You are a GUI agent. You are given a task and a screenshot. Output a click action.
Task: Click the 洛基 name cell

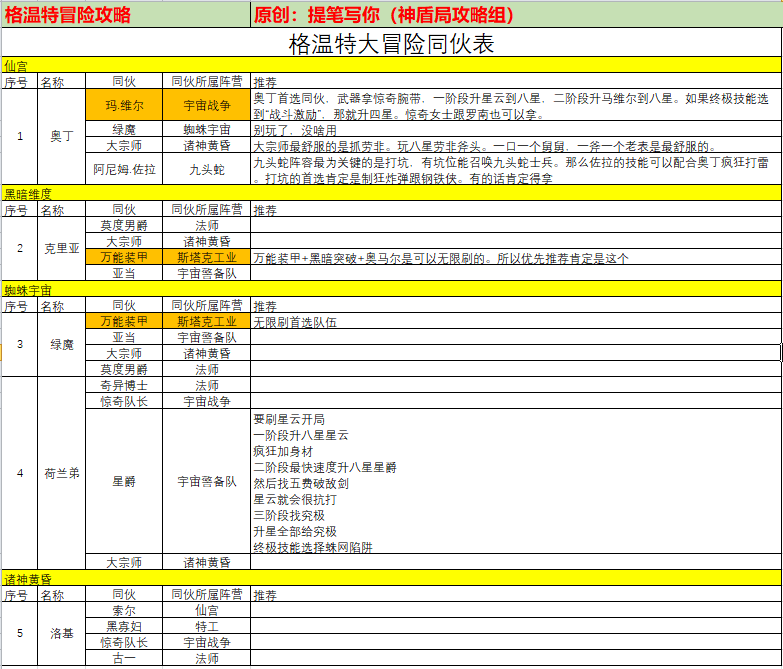click(61, 634)
